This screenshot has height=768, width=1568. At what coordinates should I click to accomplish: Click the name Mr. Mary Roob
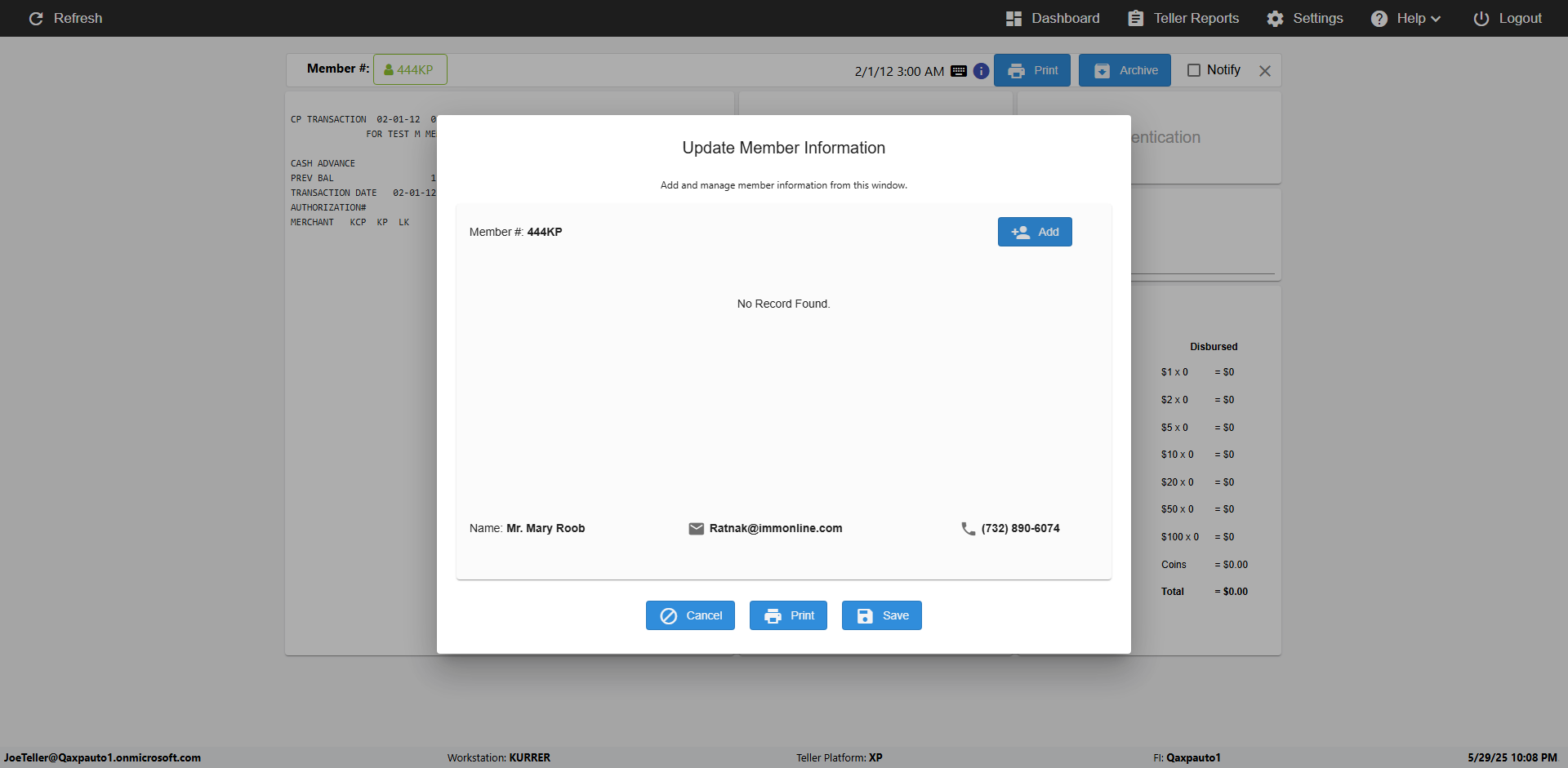click(x=546, y=528)
